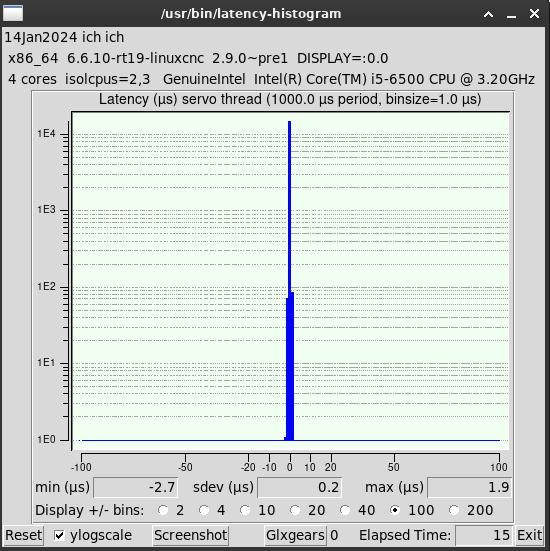Select the 2 bins radio button
This screenshot has width=550, height=551.
point(163,510)
